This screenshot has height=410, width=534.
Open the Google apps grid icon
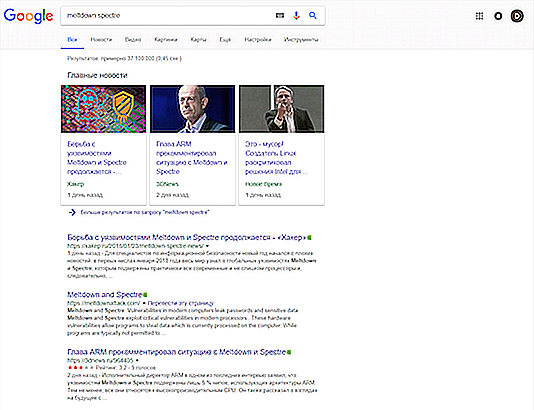[480, 16]
